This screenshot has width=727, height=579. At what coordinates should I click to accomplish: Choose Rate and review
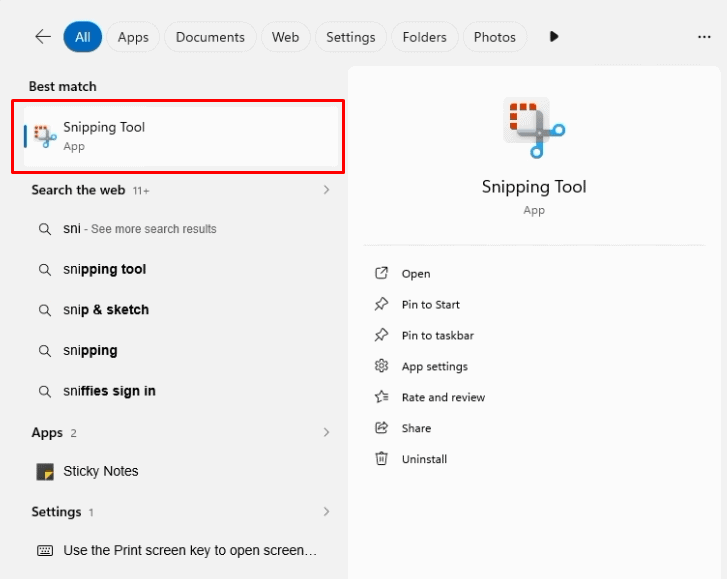click(443, 397)
